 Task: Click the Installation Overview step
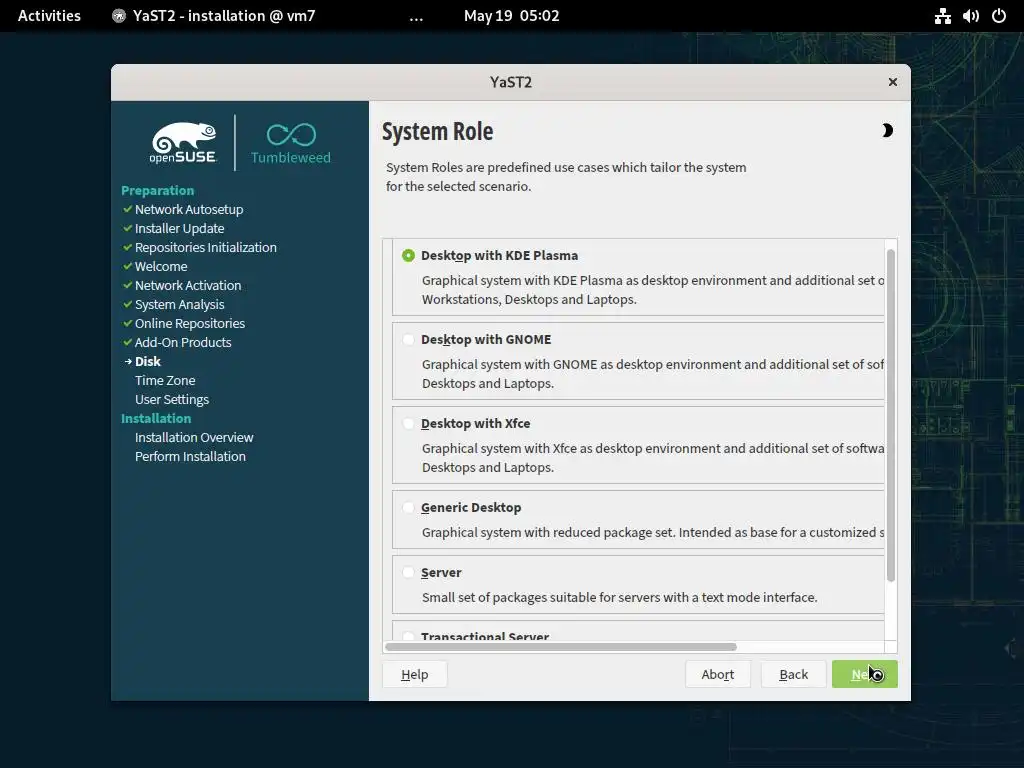click(x=194, y=438)
